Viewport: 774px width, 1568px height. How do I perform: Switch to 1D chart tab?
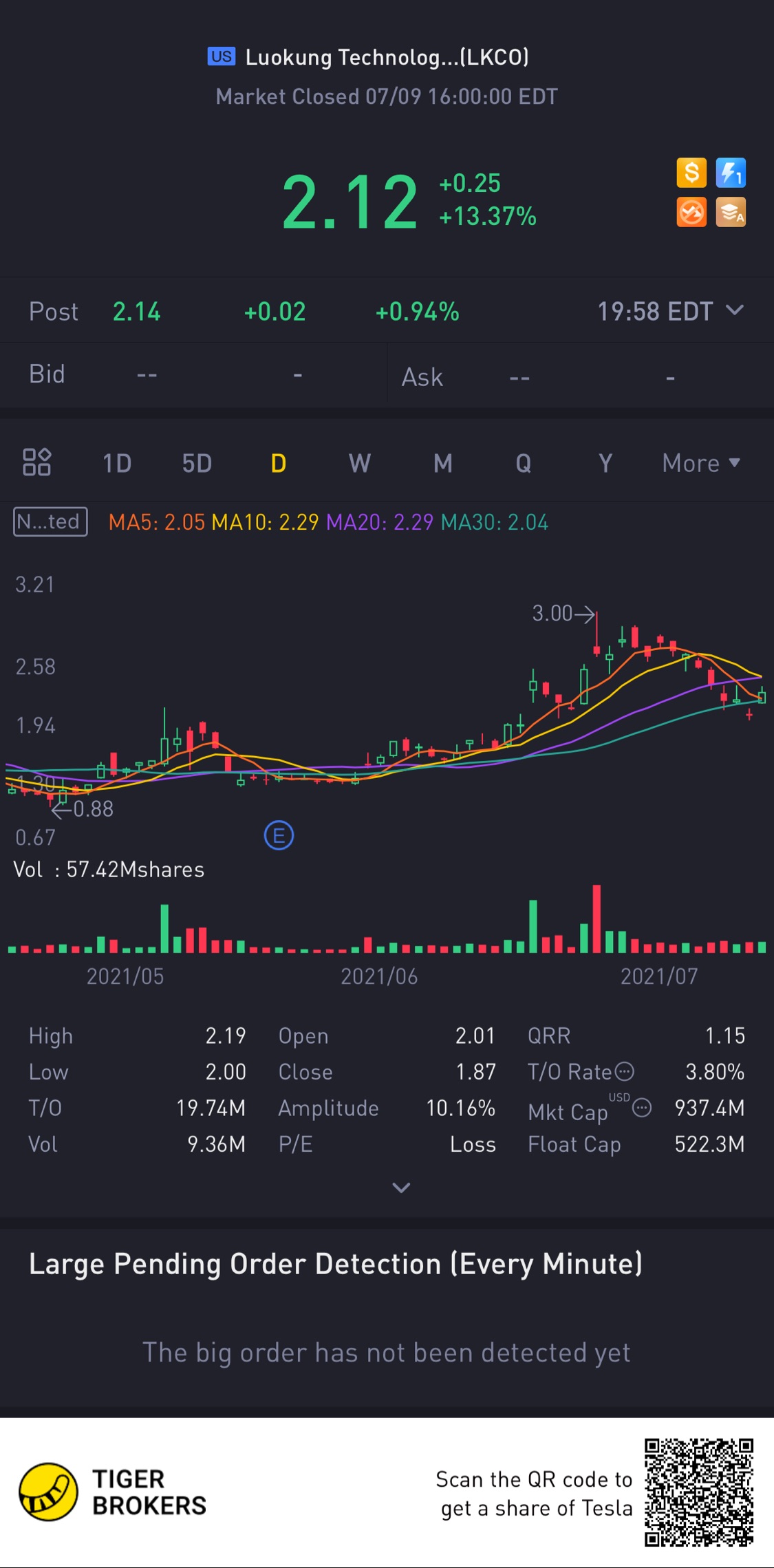tap(117, 463)
